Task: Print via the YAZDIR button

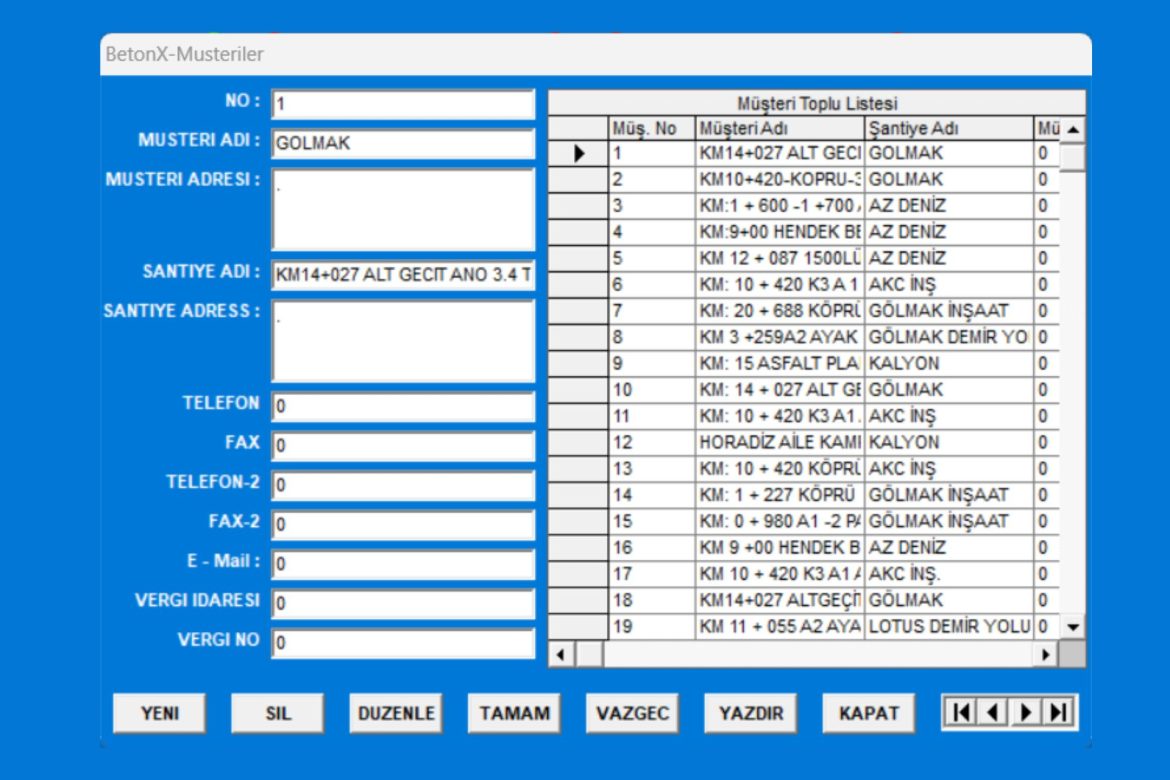Action: [x=751, y=713]
